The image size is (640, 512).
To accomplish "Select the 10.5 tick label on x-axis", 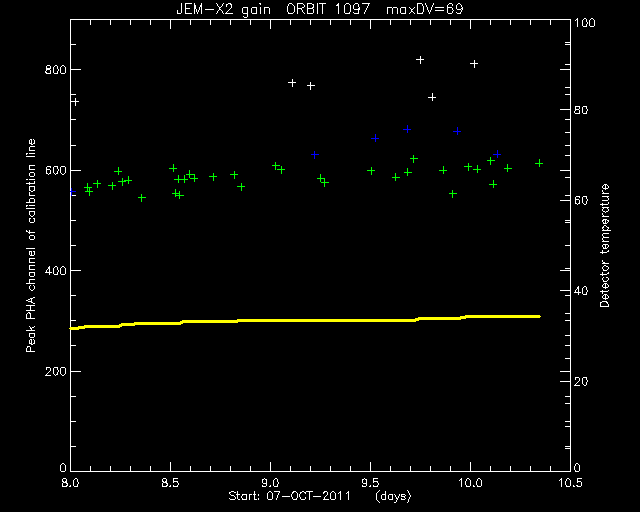I will pyautogui.click(x=570, y=483).
